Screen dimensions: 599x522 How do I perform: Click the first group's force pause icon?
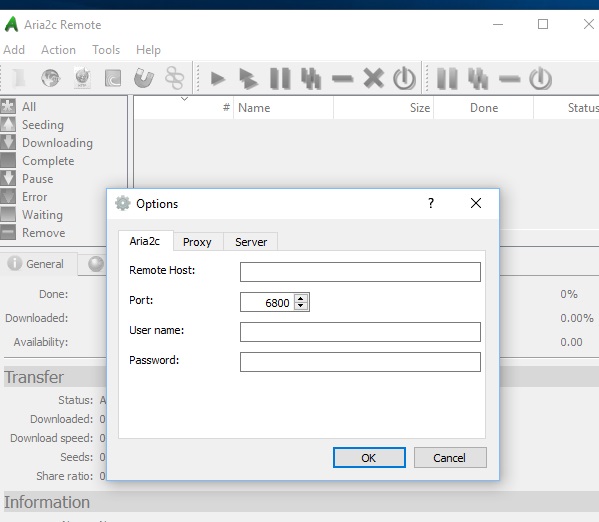pyautogui.click(x=311, y=78)
